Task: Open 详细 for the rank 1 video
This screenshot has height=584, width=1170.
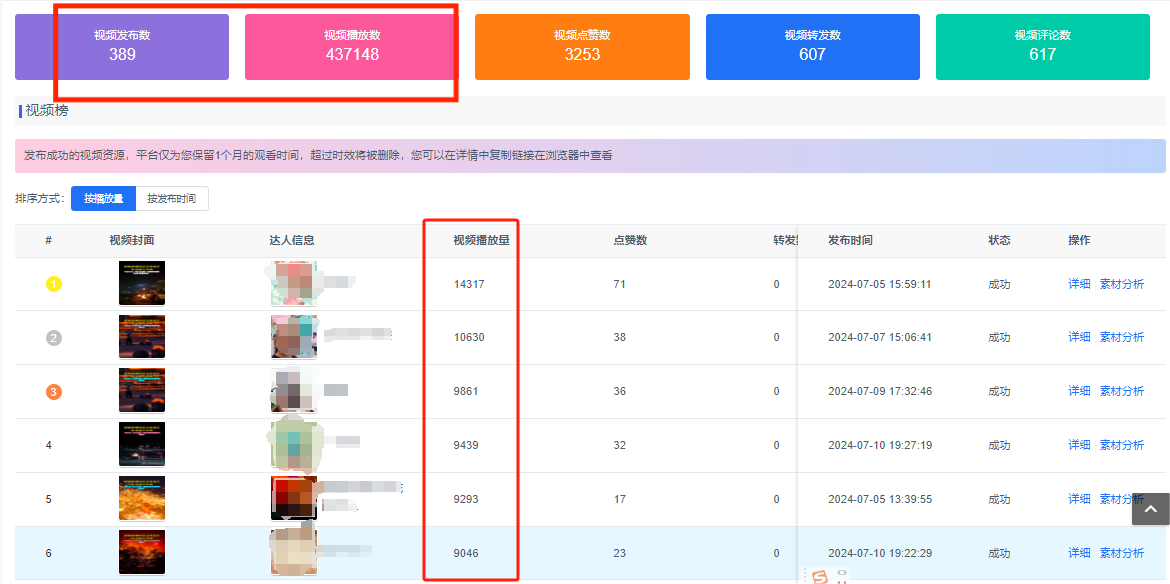Action: click(x=1079, y=284)
